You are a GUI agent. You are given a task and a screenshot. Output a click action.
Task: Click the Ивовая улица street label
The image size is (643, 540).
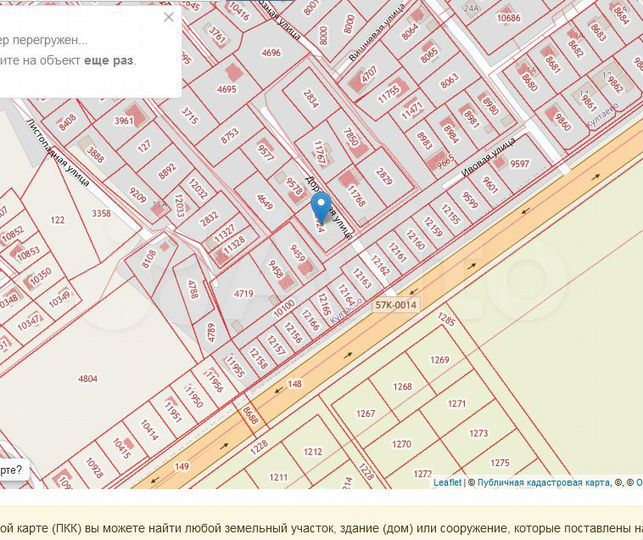coord(488,158)
